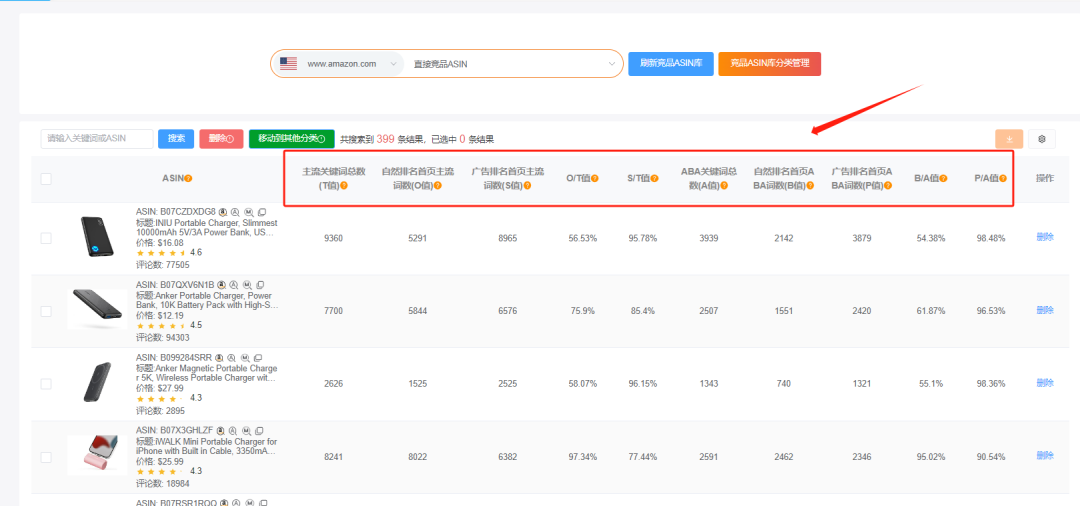Click the red 删除 button in toolbar

click(221, 138)
